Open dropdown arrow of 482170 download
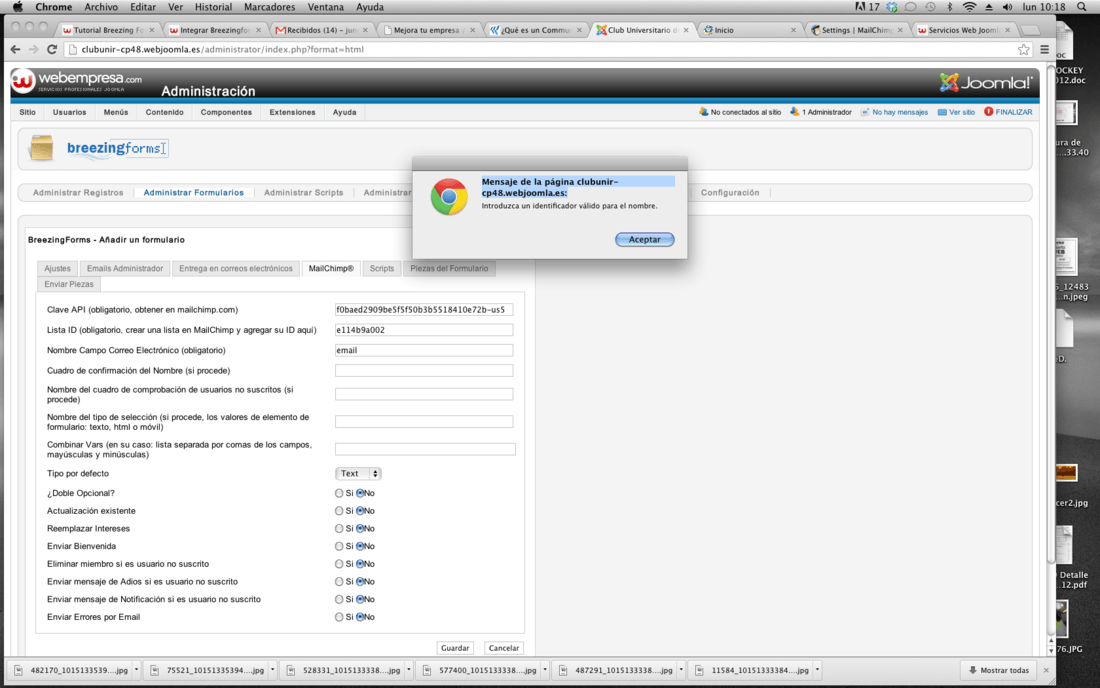 tap(136, 670)
